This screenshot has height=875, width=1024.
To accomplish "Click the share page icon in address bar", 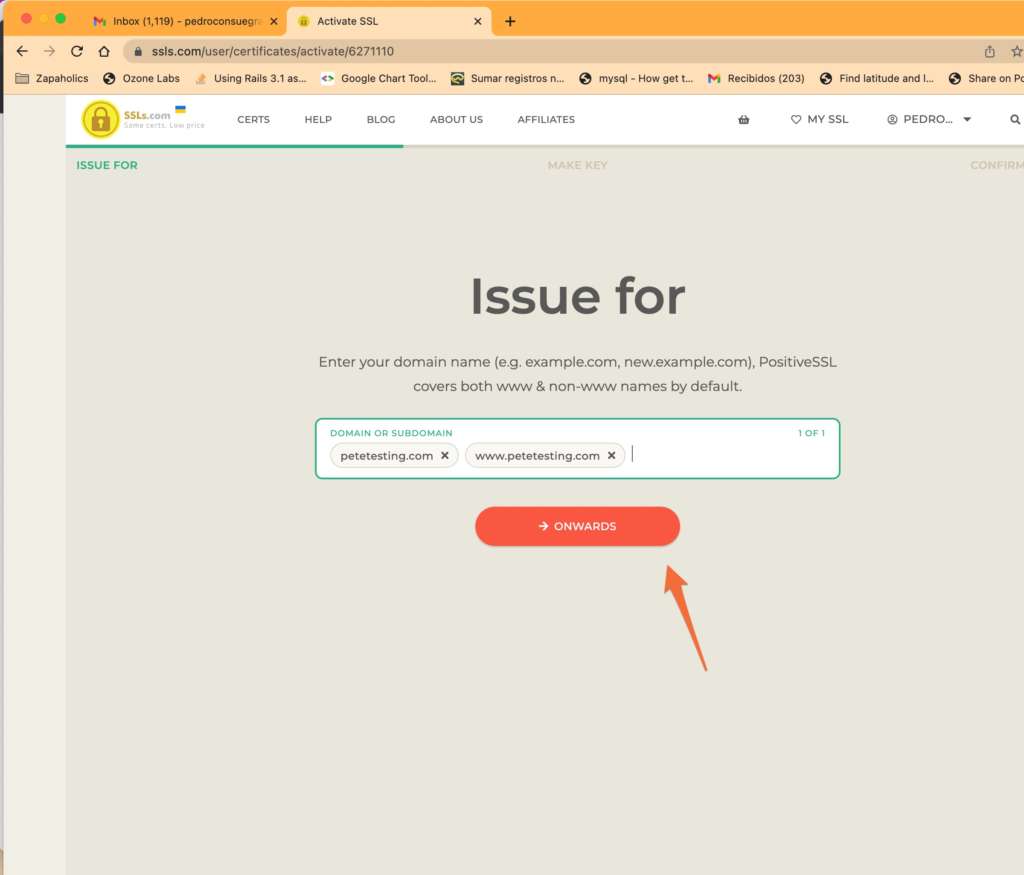I will [x=989, y=51].
